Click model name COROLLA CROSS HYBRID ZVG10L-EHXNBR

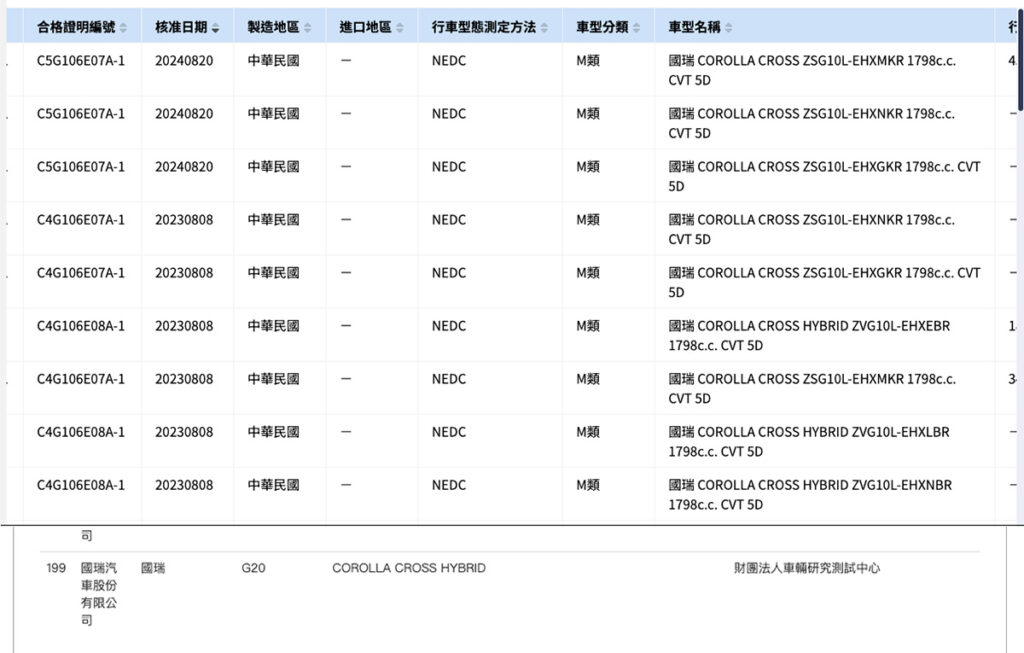(810, 495)
